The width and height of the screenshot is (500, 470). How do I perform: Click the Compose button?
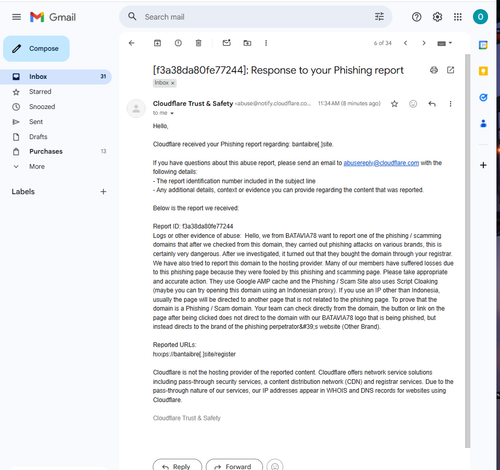tap(36, 49)
